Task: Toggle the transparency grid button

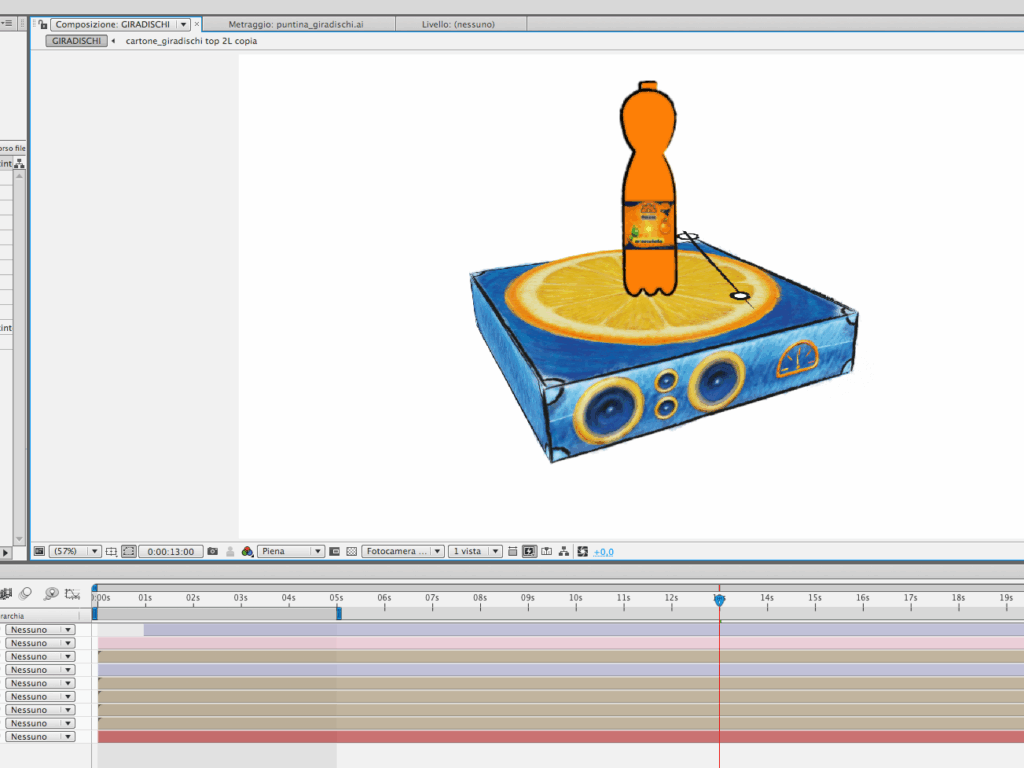Action: point(351,551)
